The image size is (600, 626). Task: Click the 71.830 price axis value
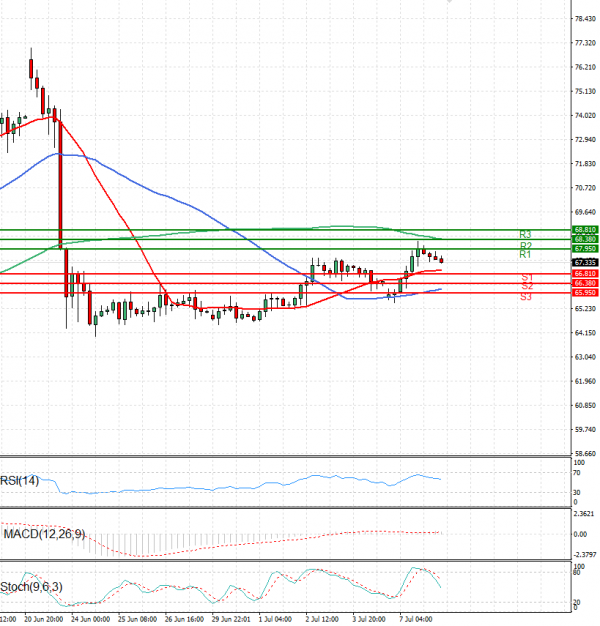point(585,164)
